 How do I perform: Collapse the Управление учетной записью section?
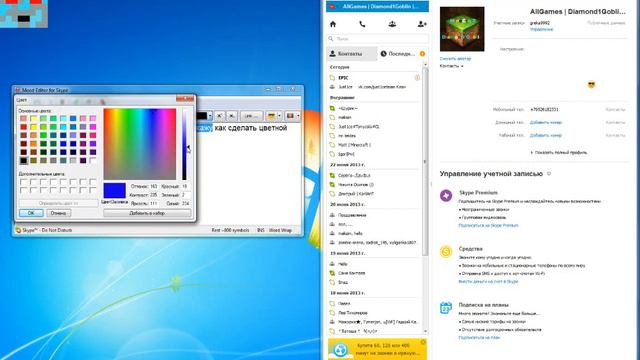(x=549, y=174)
